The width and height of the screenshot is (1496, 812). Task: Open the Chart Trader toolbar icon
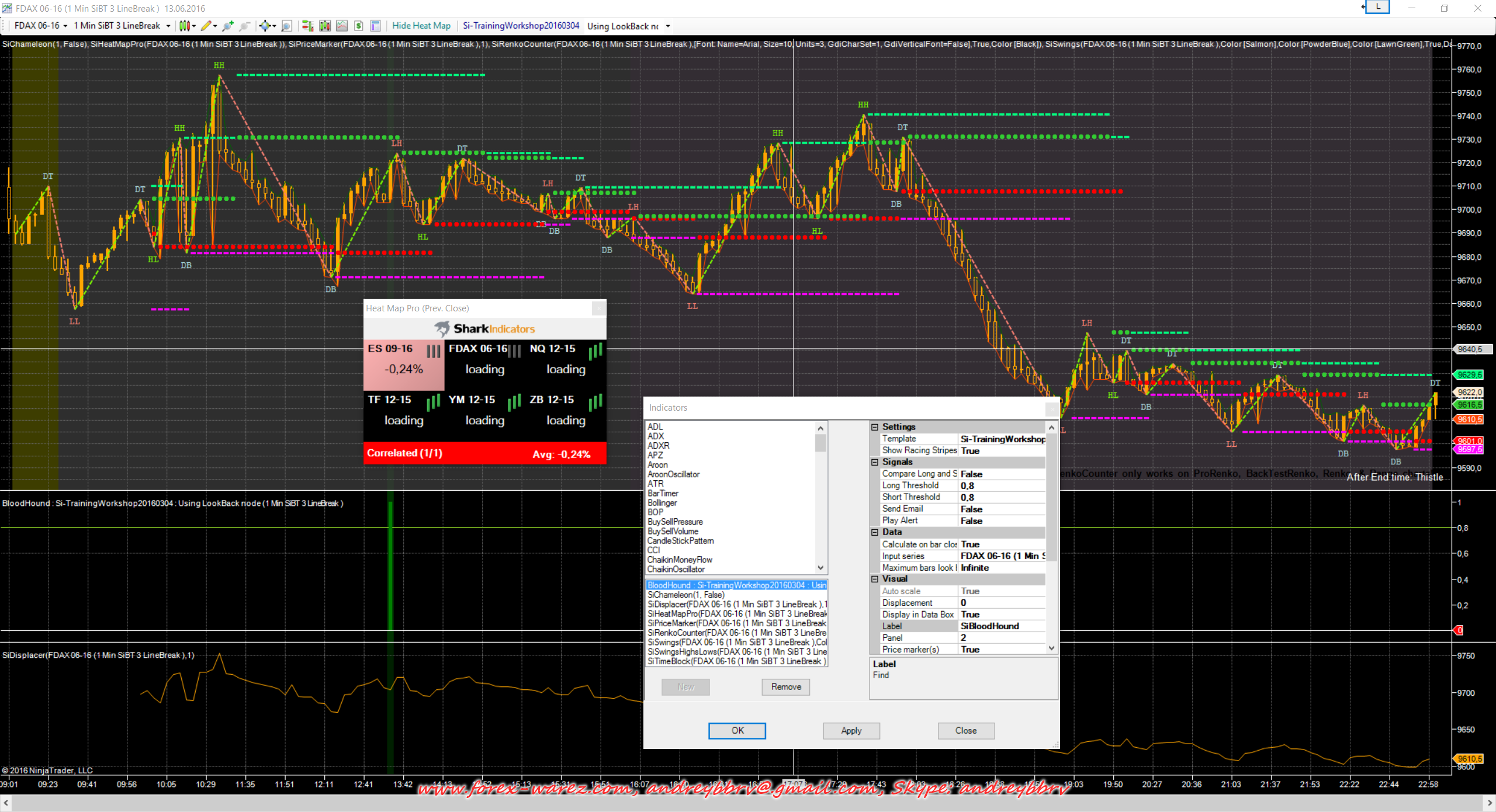tap(307, 26)
